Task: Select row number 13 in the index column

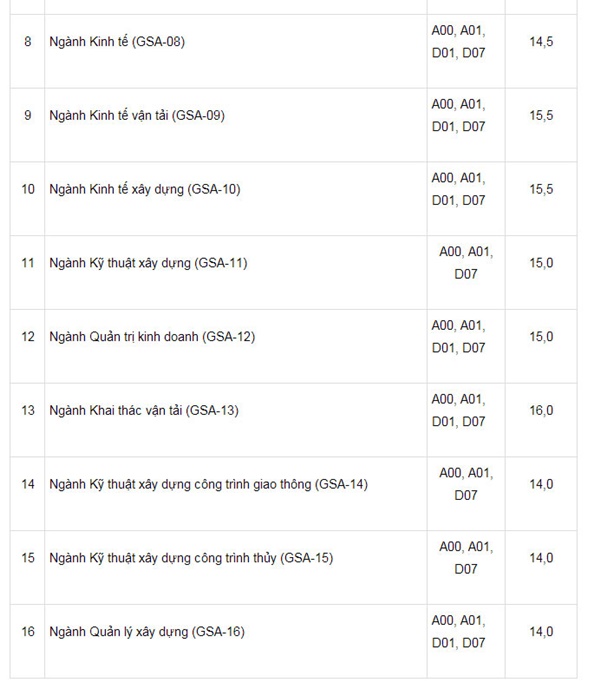Action: click(28, 410)
